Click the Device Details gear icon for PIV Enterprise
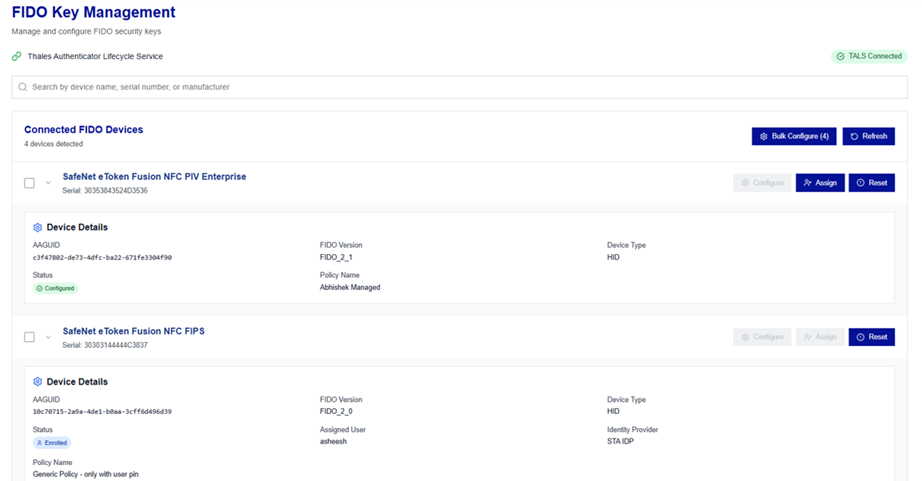Screen dimensions: 922x481 pos(38,227)
